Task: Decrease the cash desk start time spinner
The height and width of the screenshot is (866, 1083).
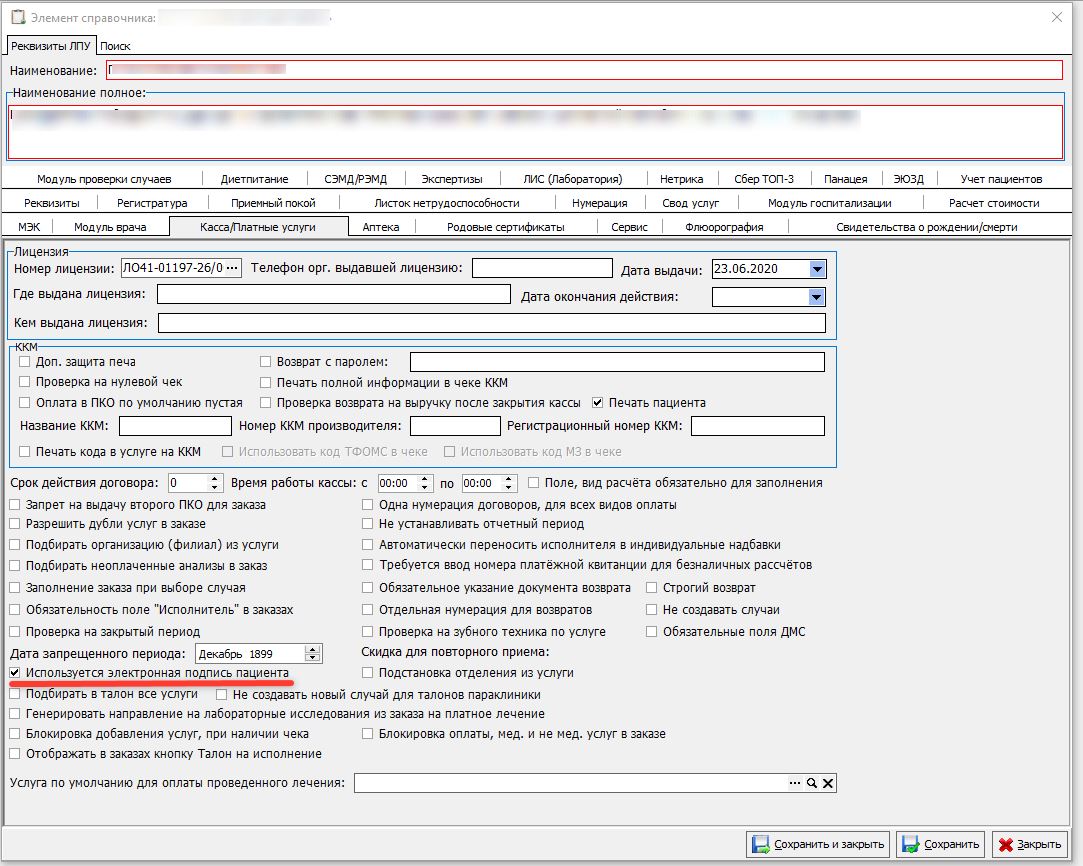Action: [425, 488]
